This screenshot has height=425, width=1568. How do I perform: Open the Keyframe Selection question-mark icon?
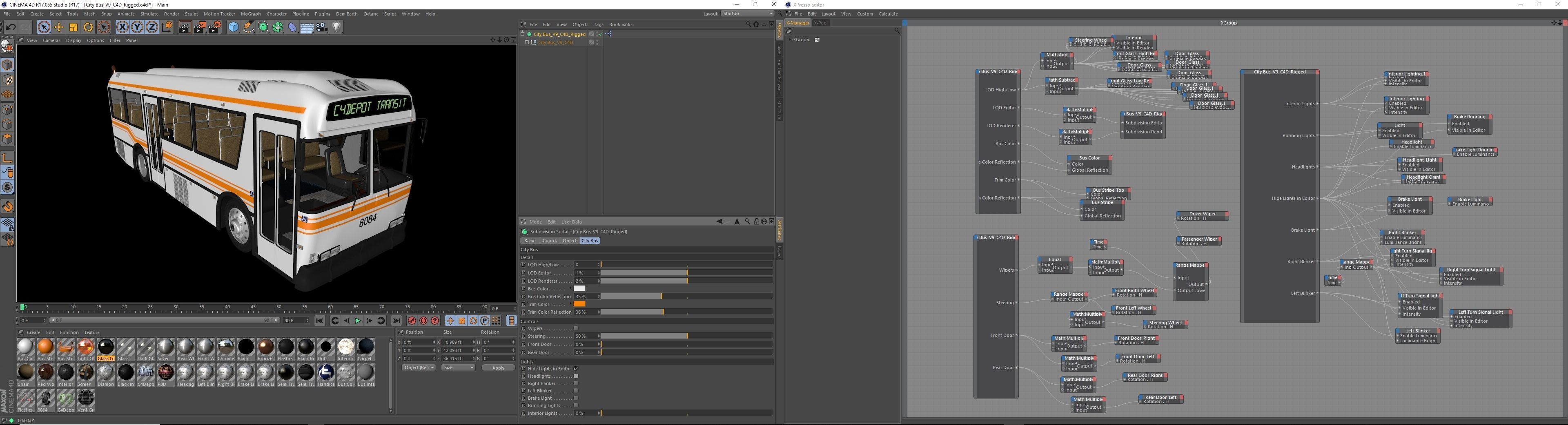point(435,321)
